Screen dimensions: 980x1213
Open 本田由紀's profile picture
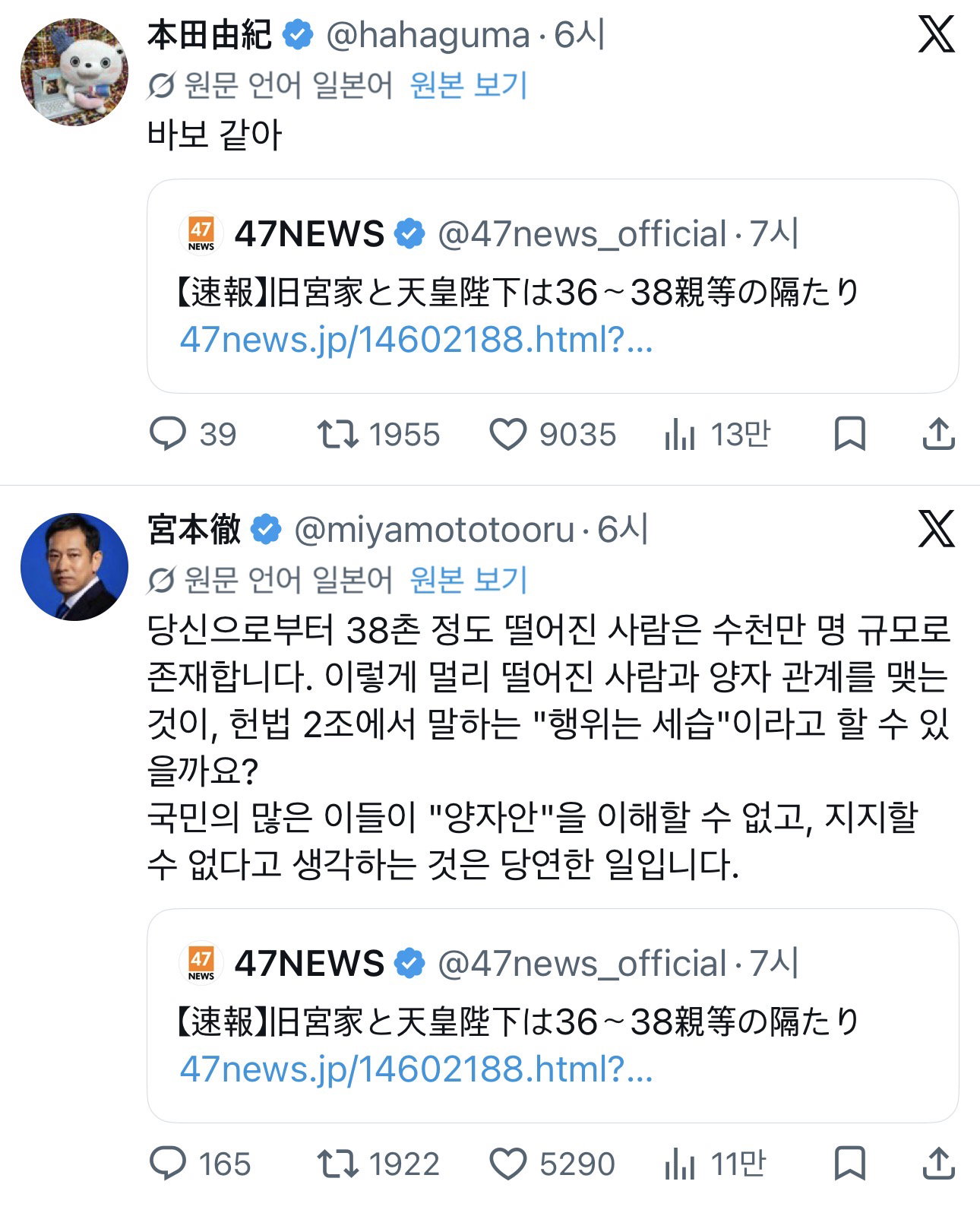(74, 72)
